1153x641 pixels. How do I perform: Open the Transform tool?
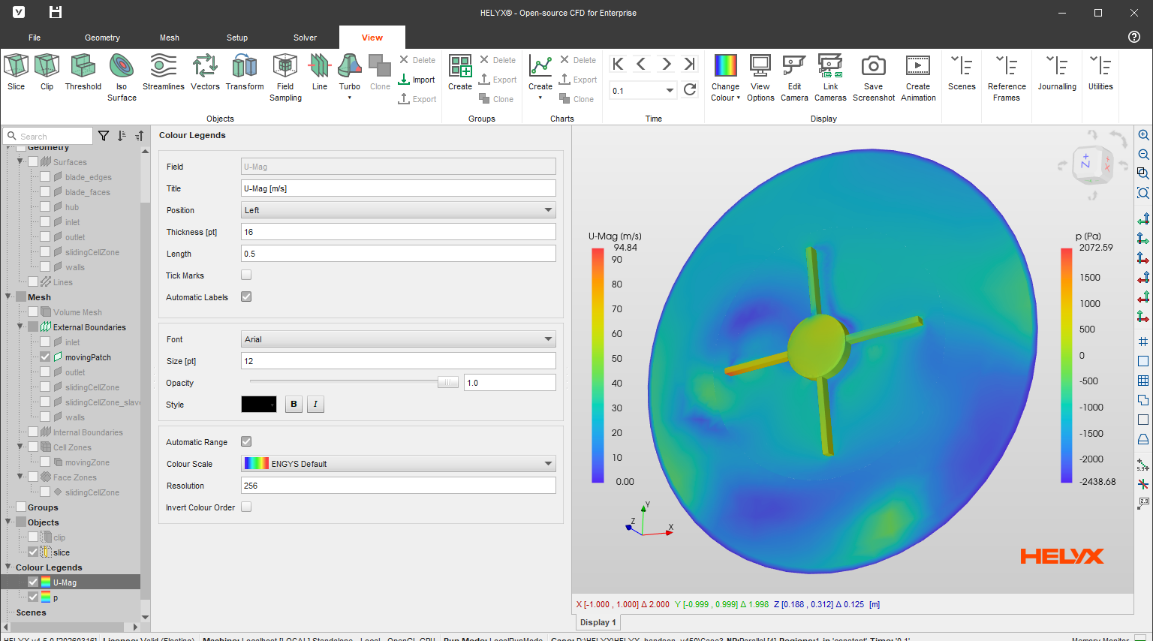245,72
